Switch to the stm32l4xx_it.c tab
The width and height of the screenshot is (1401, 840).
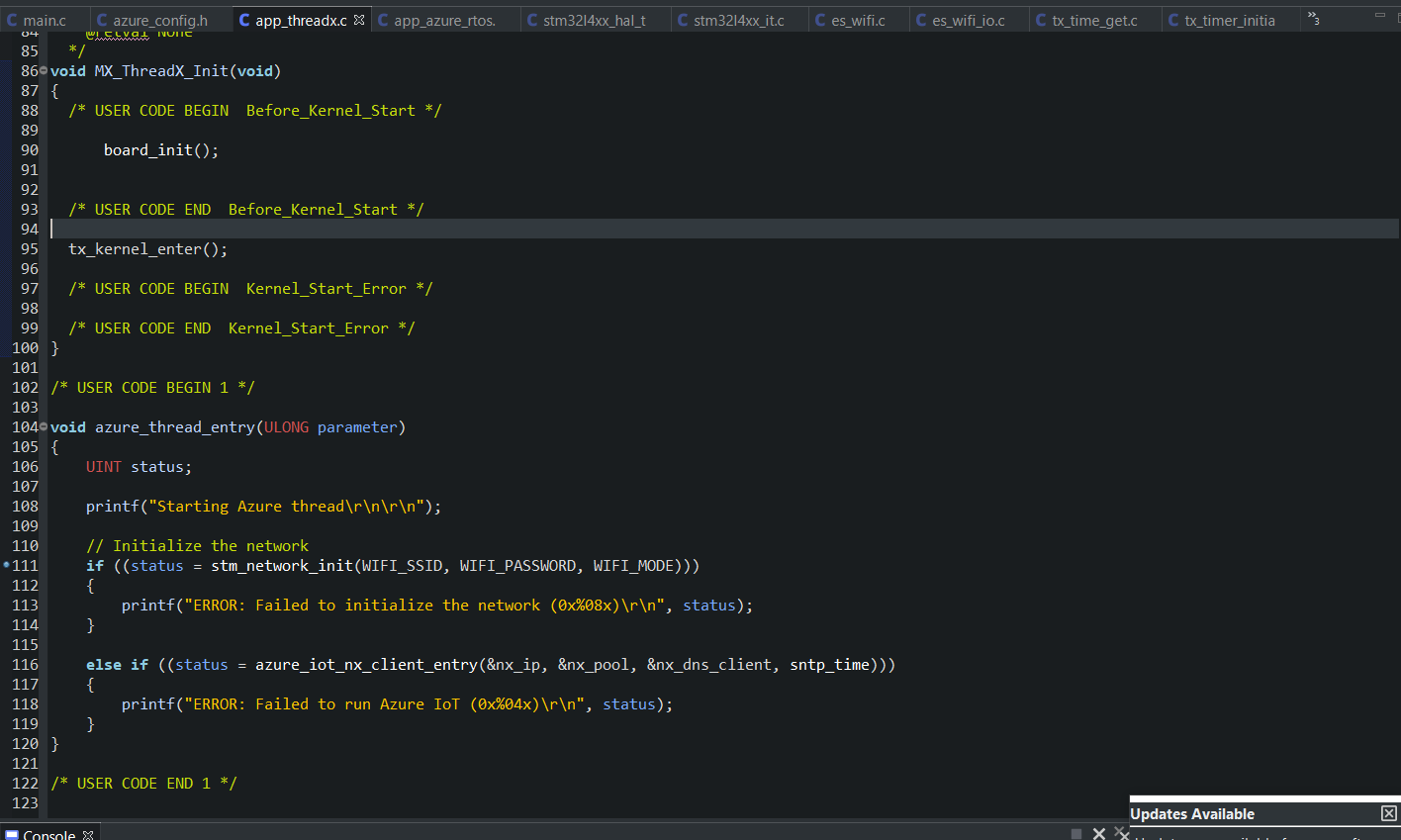tap(738, 20)
